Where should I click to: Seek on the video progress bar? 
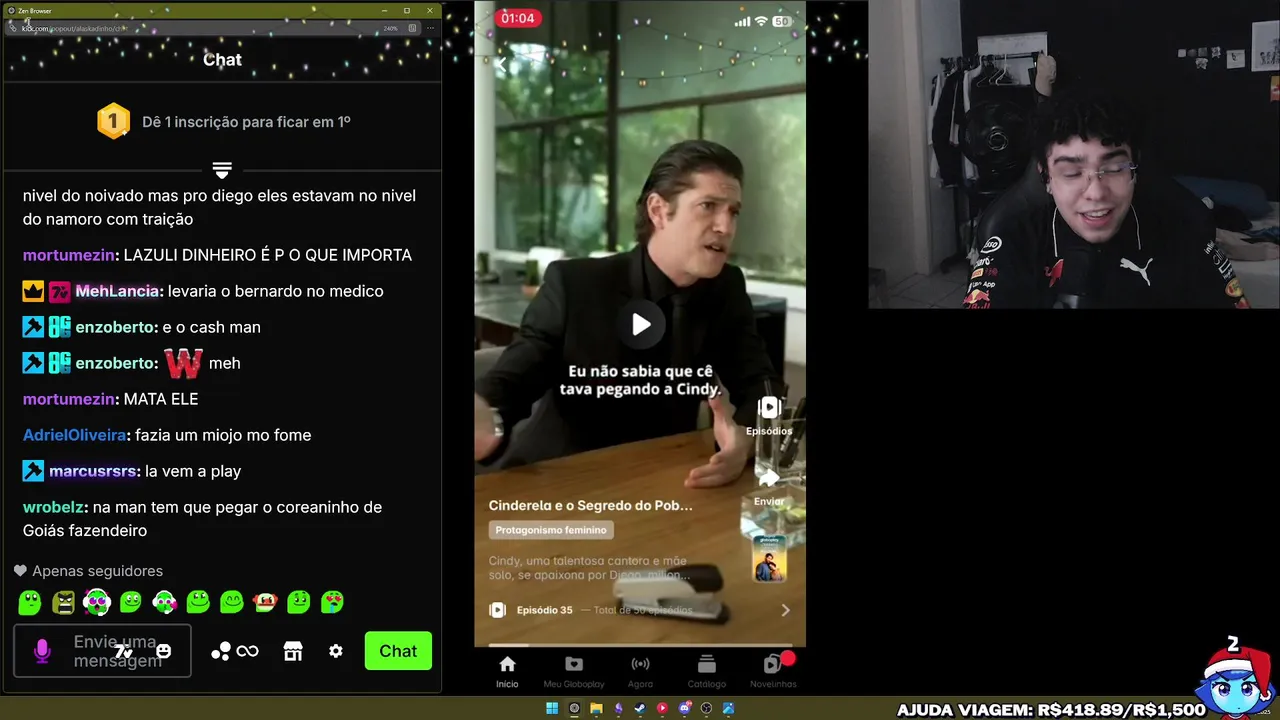click(640, 645)
